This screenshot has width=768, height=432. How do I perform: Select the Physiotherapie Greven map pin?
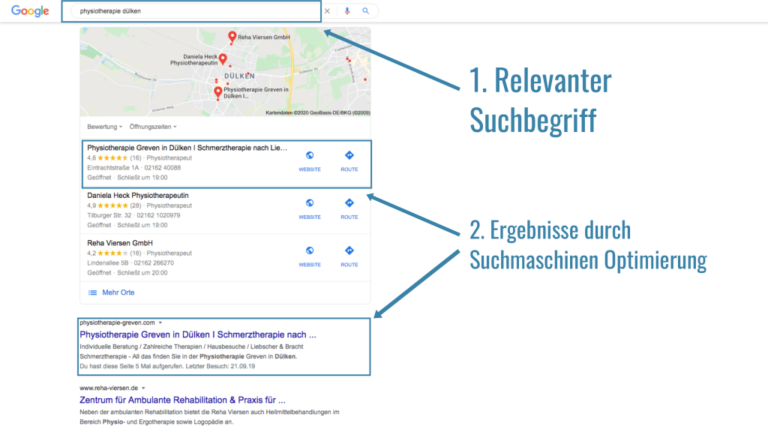[218, 93]
